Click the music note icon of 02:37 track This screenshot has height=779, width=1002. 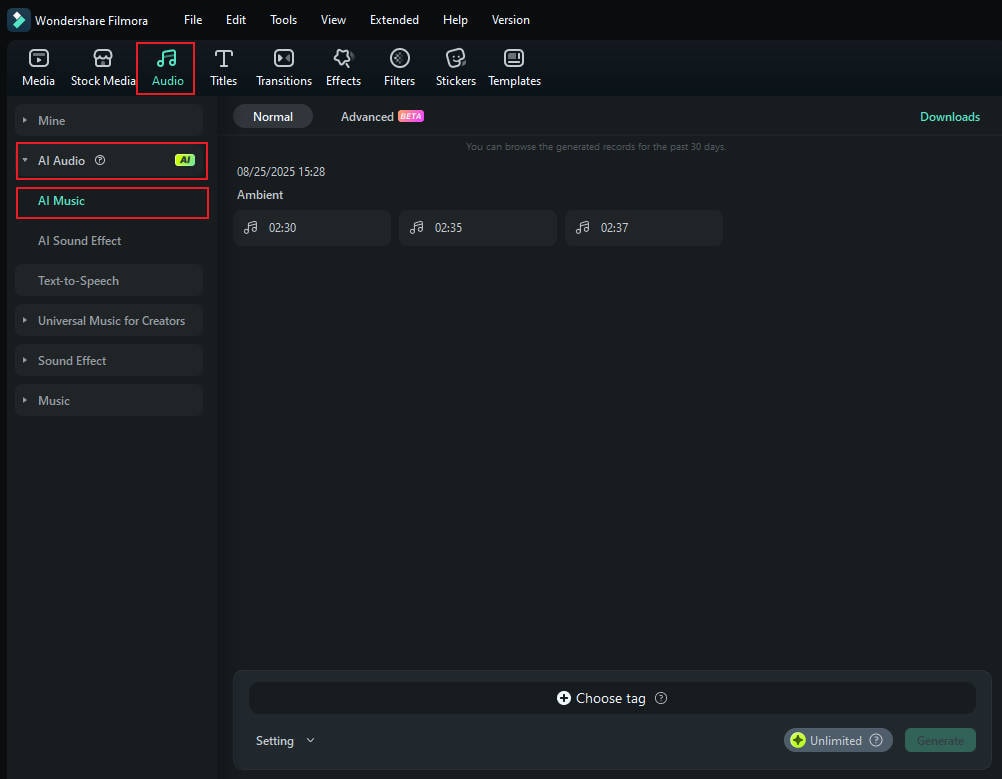point(583,228)
